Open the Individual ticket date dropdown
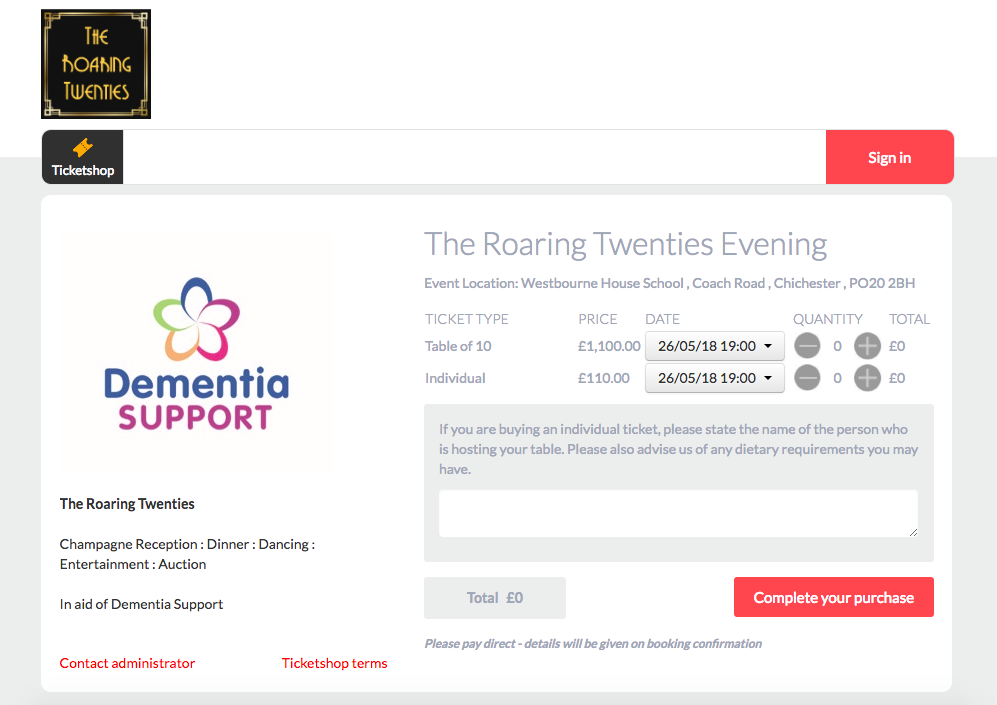This screenshot has height=705, width=997. coord(715,378)
